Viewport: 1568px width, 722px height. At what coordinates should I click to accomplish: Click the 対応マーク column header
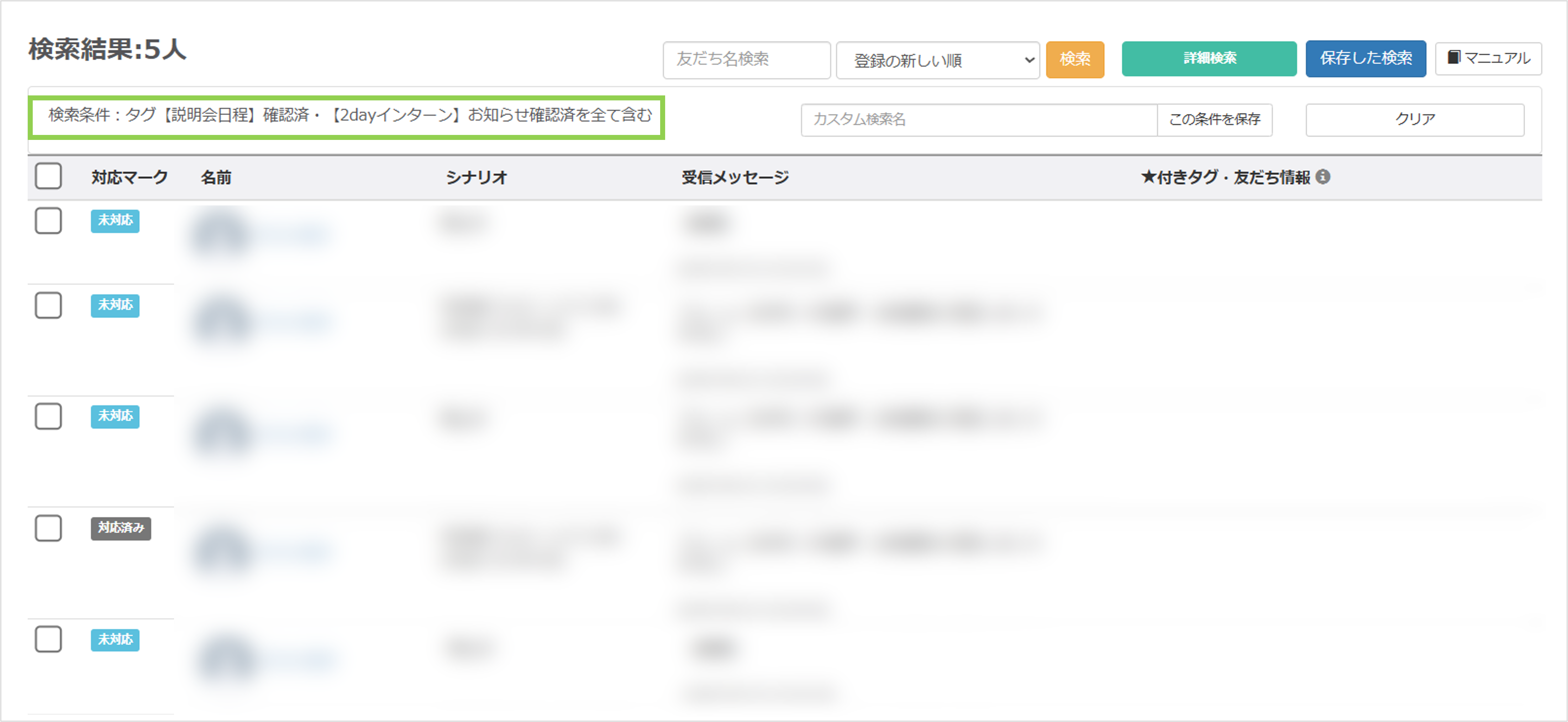[x=129, y=177]
